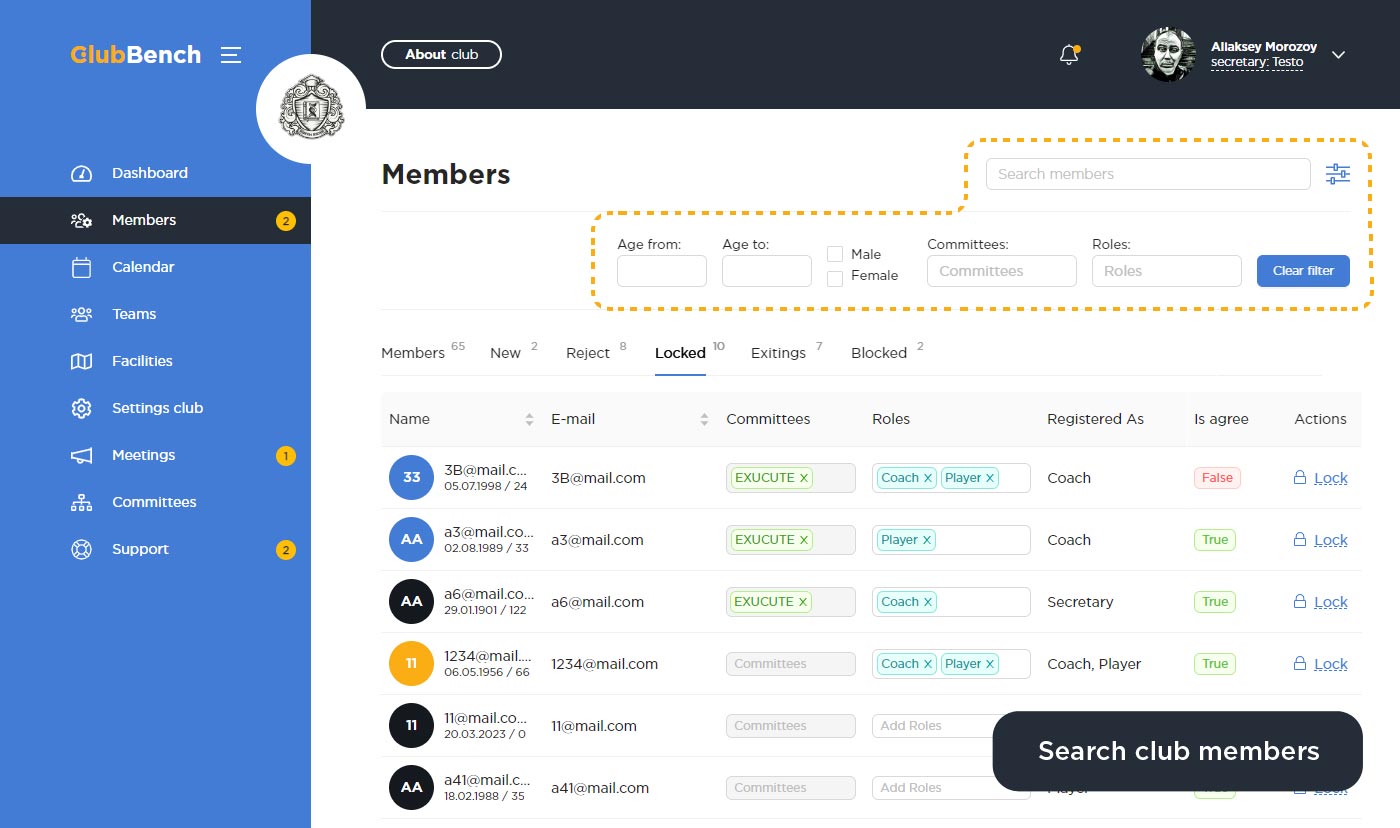Screen dimensions: 1400x828
Task: Click the Search members input field
Action: point(1147,174)
